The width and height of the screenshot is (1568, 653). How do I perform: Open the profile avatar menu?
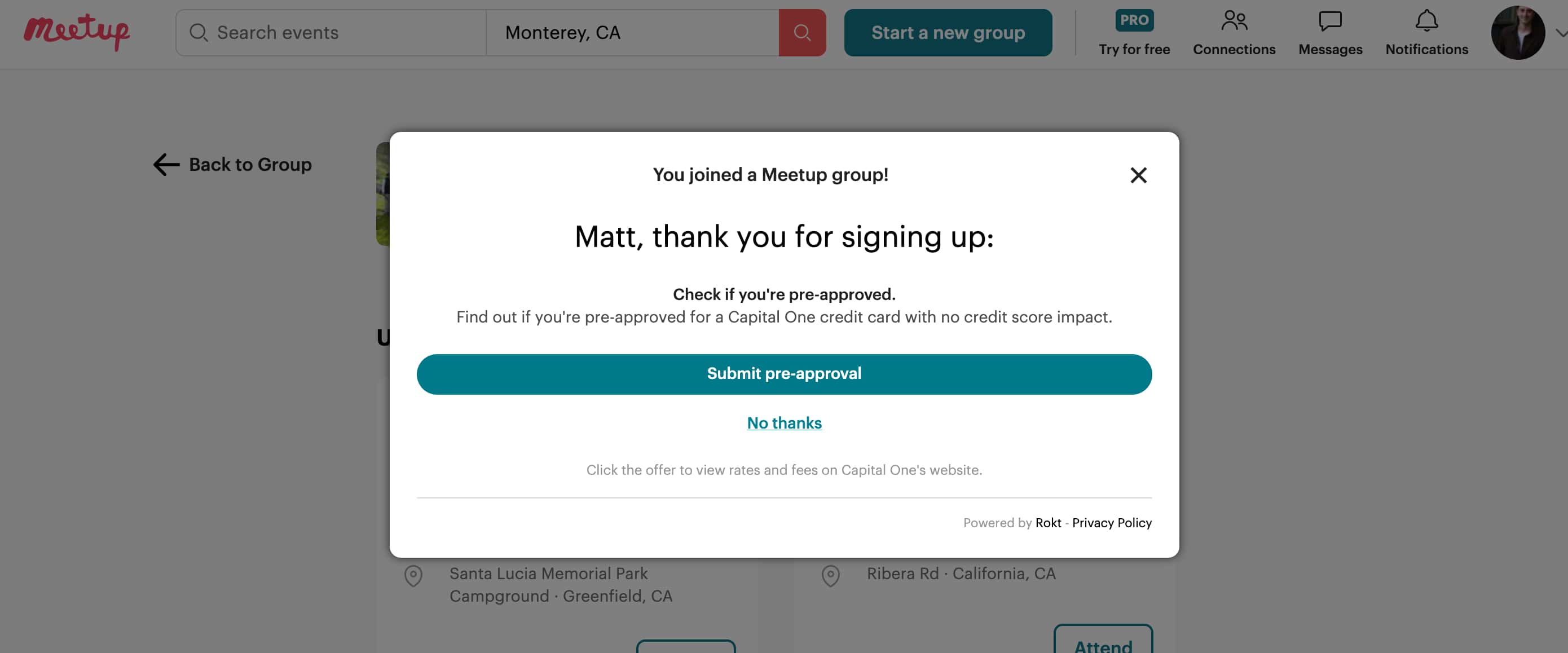point(1517,33)
